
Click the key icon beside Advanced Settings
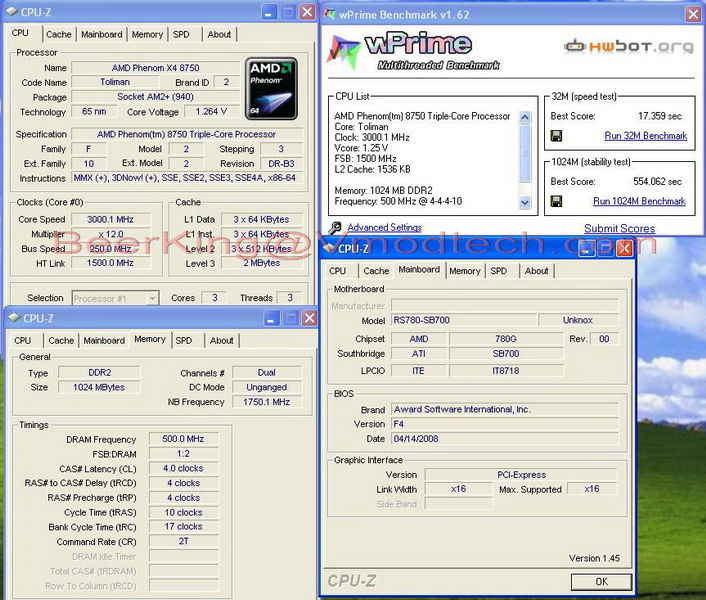point(335,228)
